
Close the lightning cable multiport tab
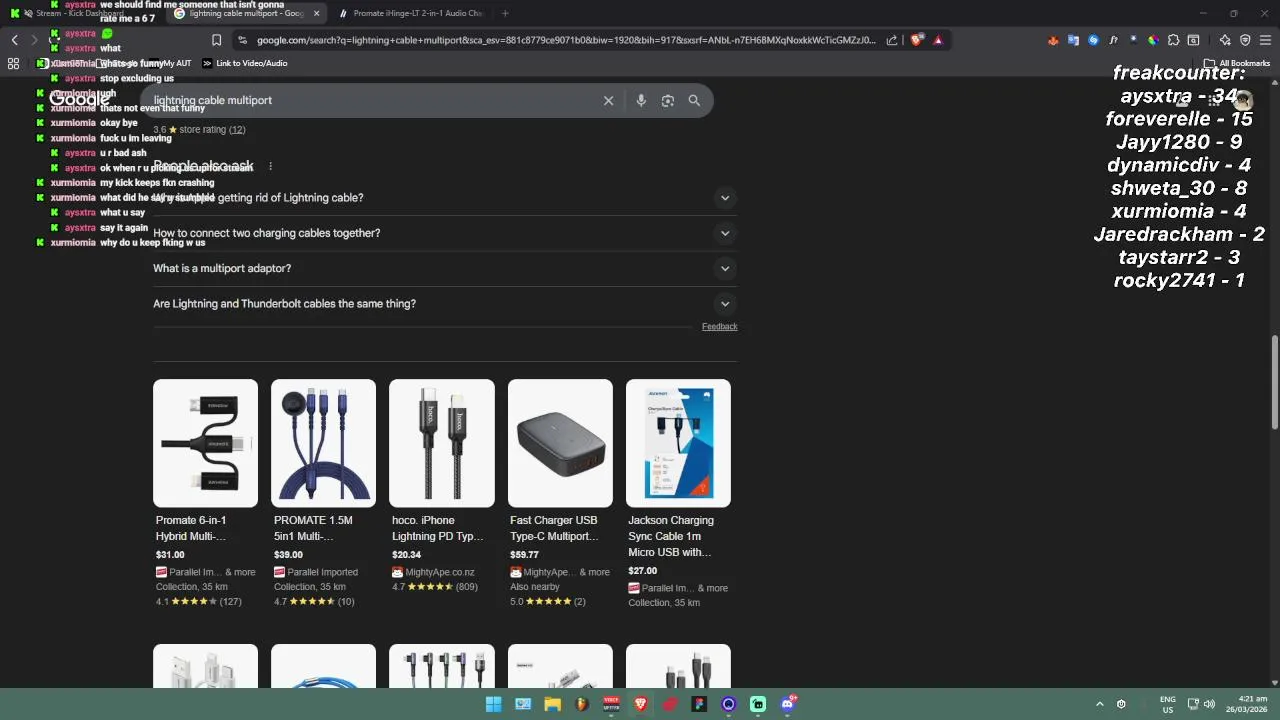[317, 13]
